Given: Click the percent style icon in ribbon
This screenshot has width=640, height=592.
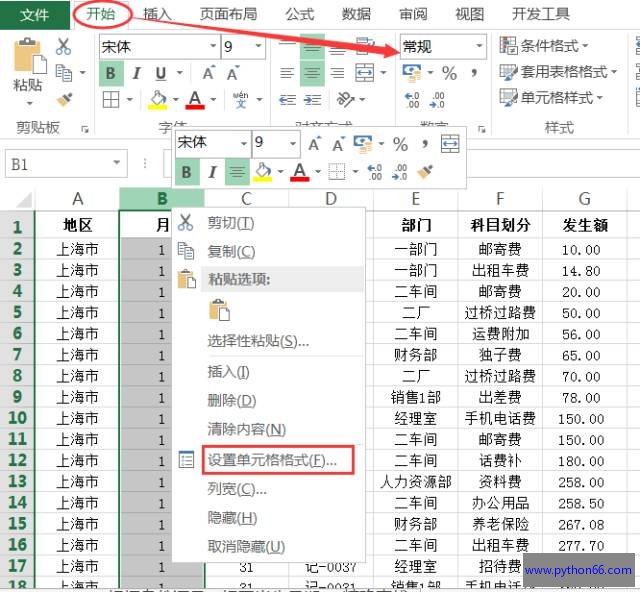Looking at the screenshot, I should coord(449,73).
